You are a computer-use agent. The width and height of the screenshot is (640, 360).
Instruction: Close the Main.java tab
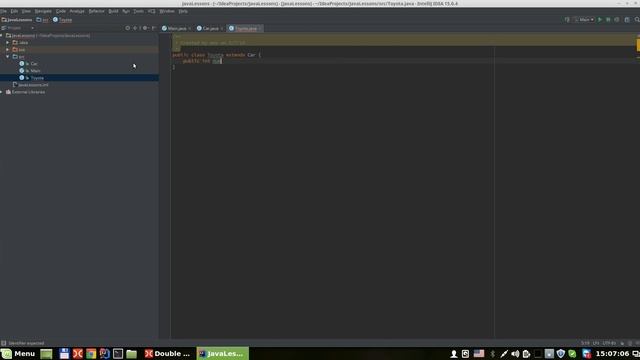[189, 29]
